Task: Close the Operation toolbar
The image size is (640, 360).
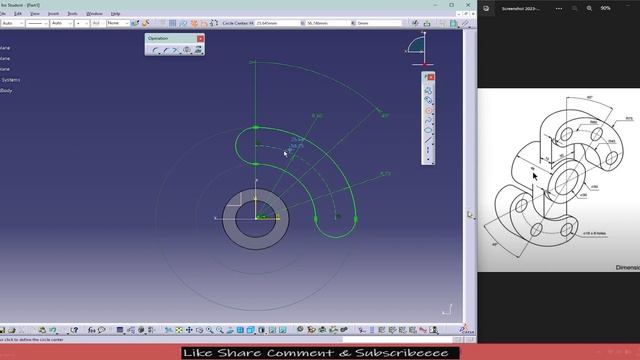Action: click(200, 38)
